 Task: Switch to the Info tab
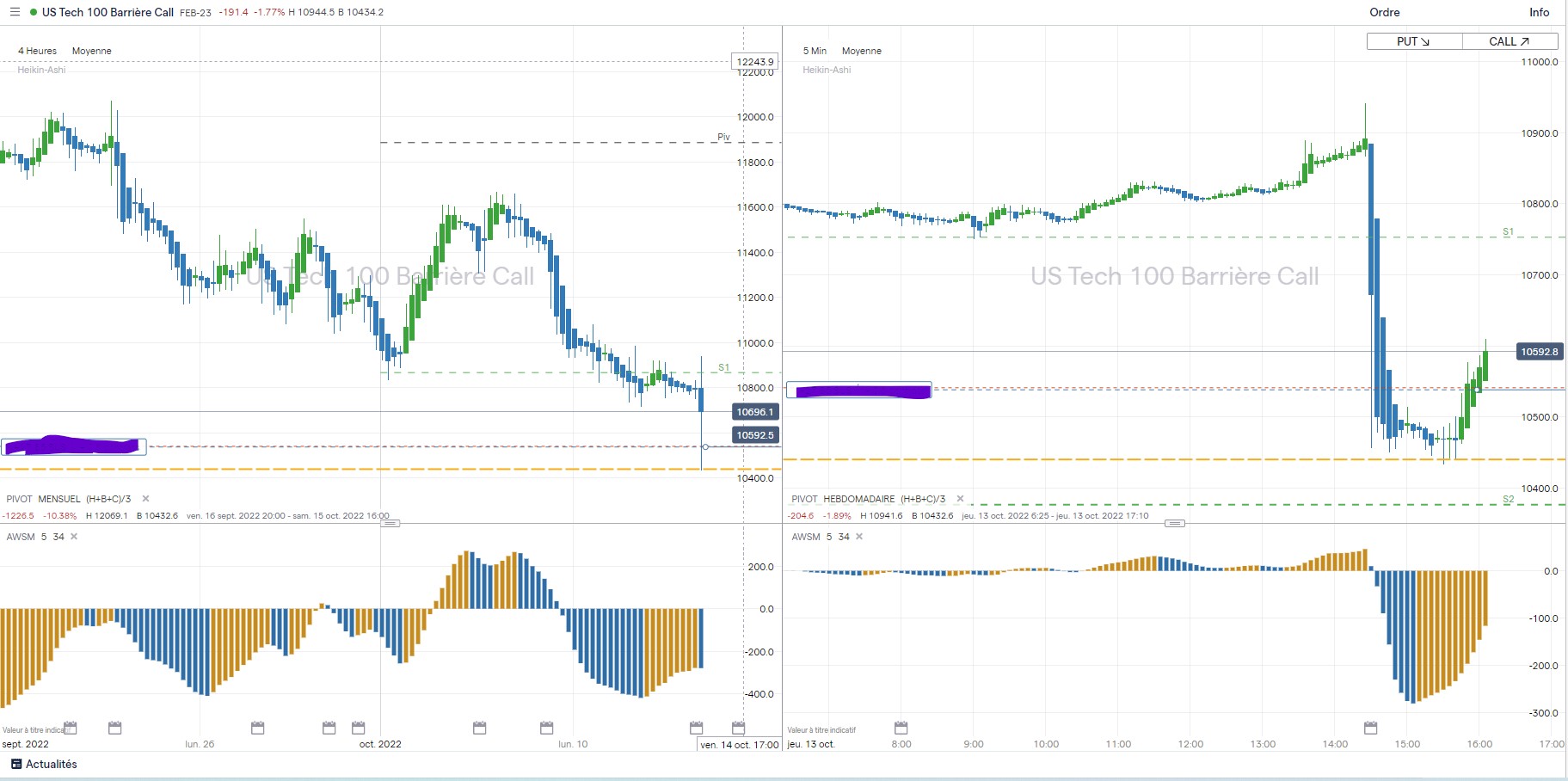tap(1539, 12)
